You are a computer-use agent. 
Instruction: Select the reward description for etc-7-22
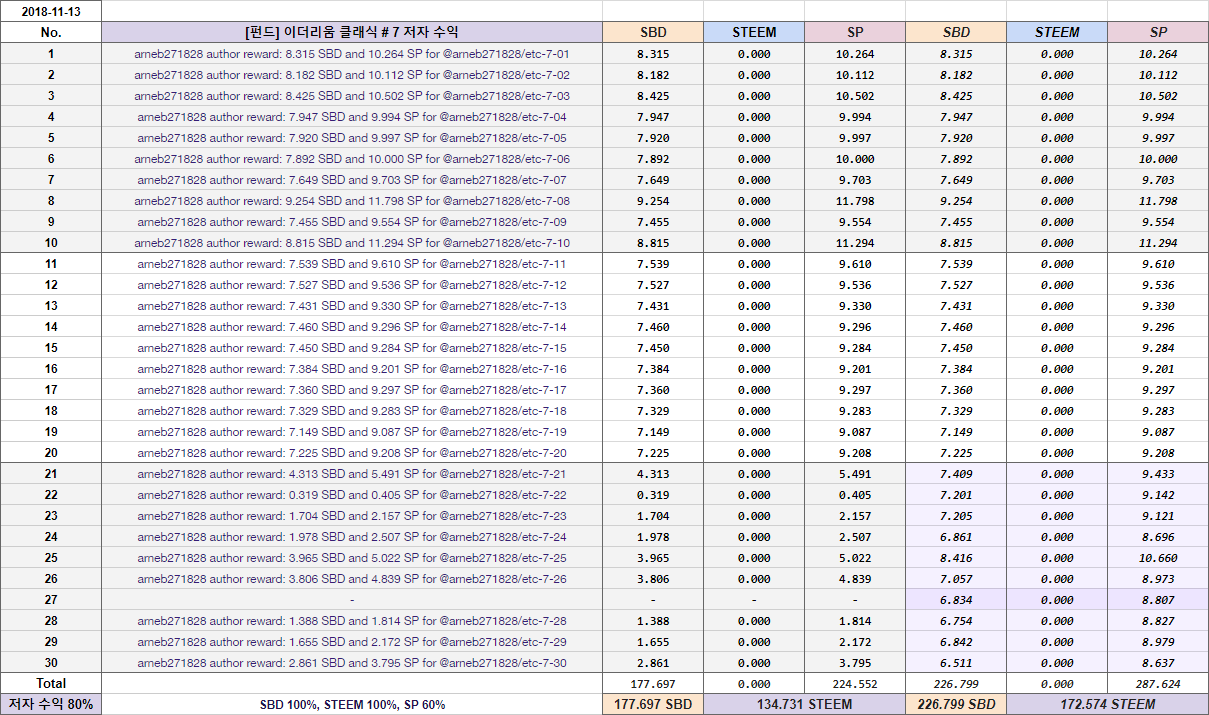click(352, 495)
